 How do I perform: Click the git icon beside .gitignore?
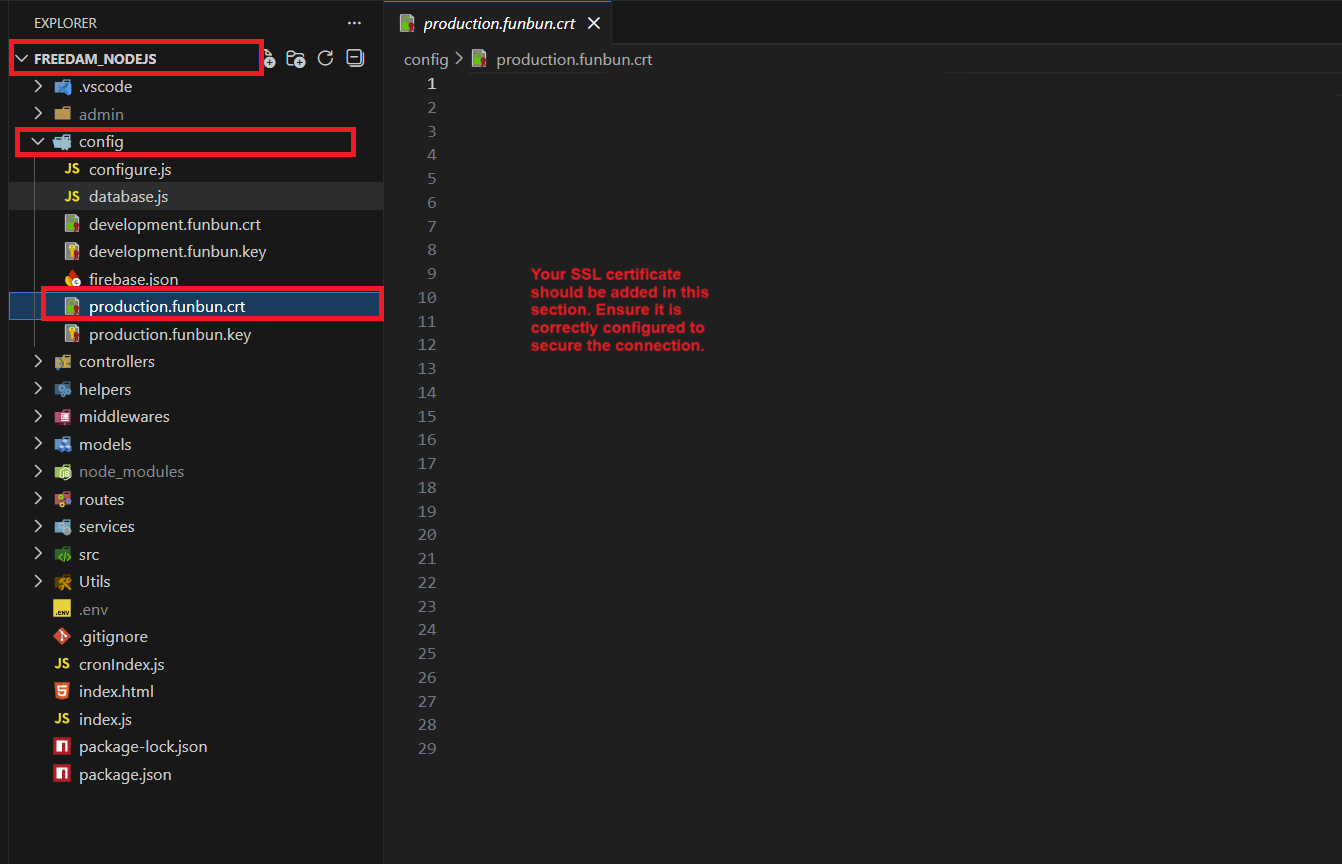click(x=62, y=637)
